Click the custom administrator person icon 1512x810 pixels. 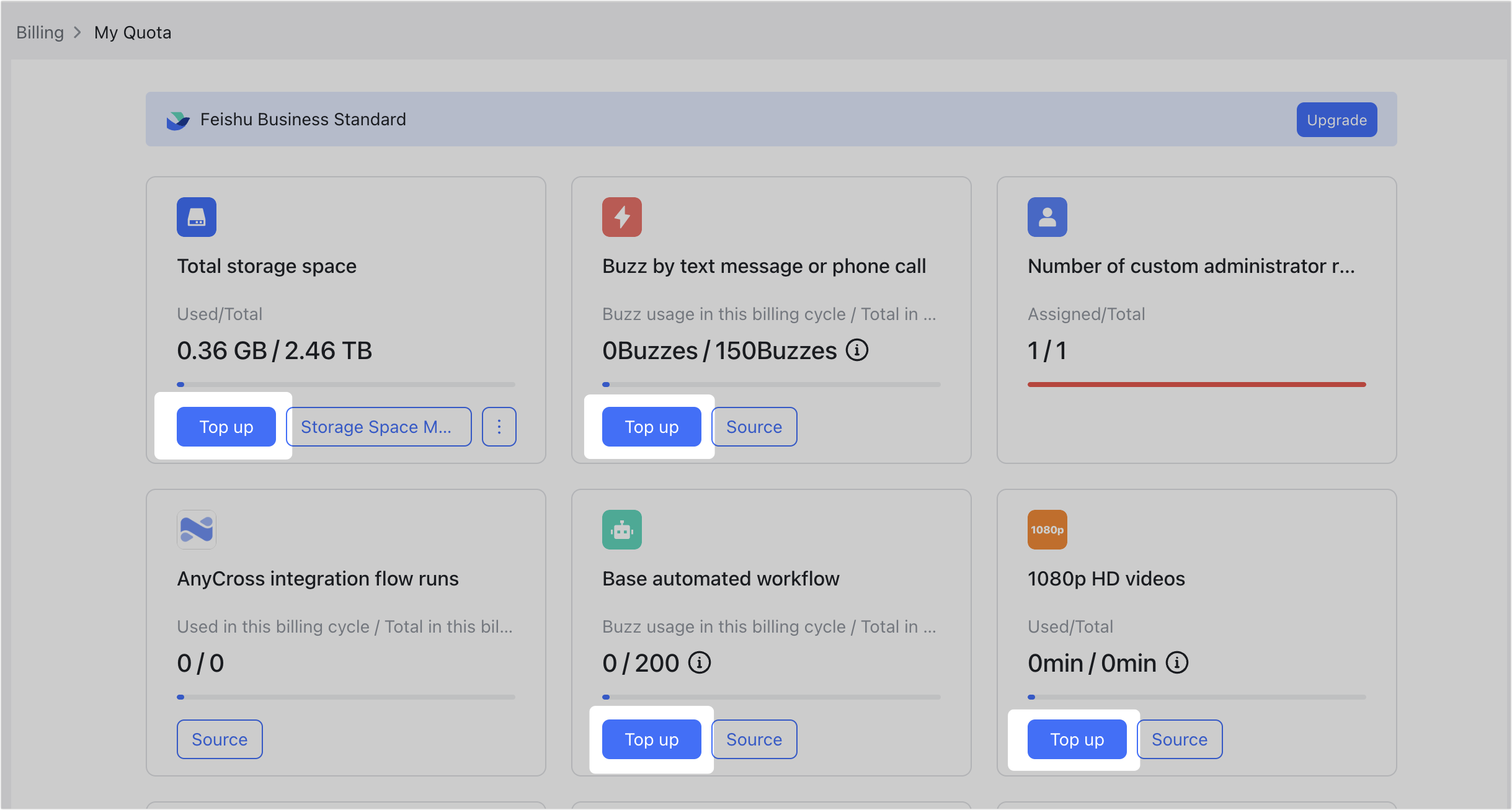tap(1047, 217)
